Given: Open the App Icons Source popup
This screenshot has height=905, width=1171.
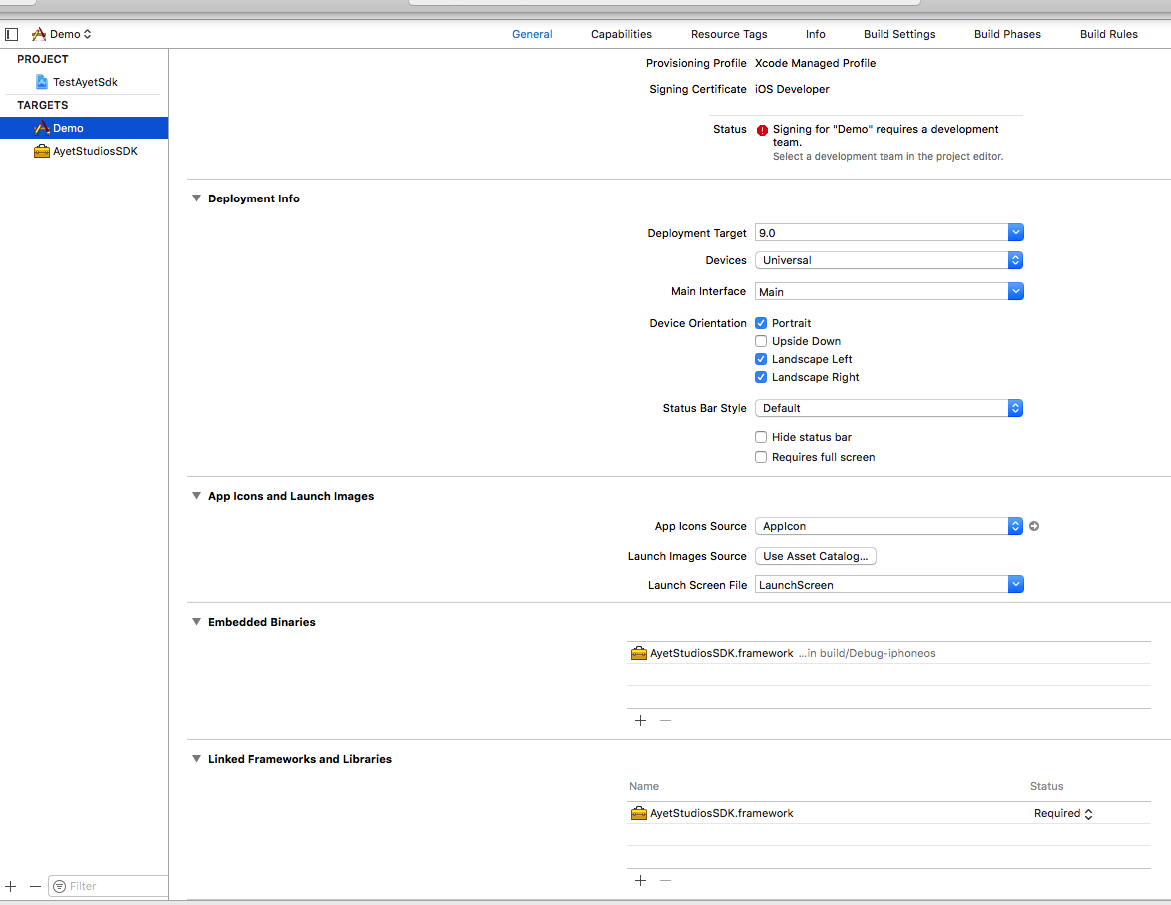Looking at the screenshot, I should pyautogui.click(x=889, y=526).
